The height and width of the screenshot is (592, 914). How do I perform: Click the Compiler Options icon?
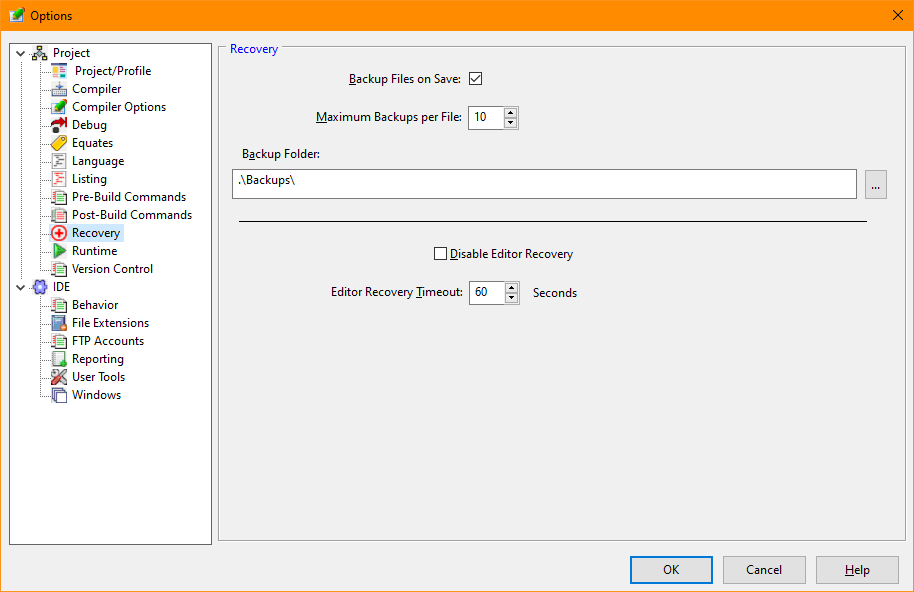tap(59, 107)
